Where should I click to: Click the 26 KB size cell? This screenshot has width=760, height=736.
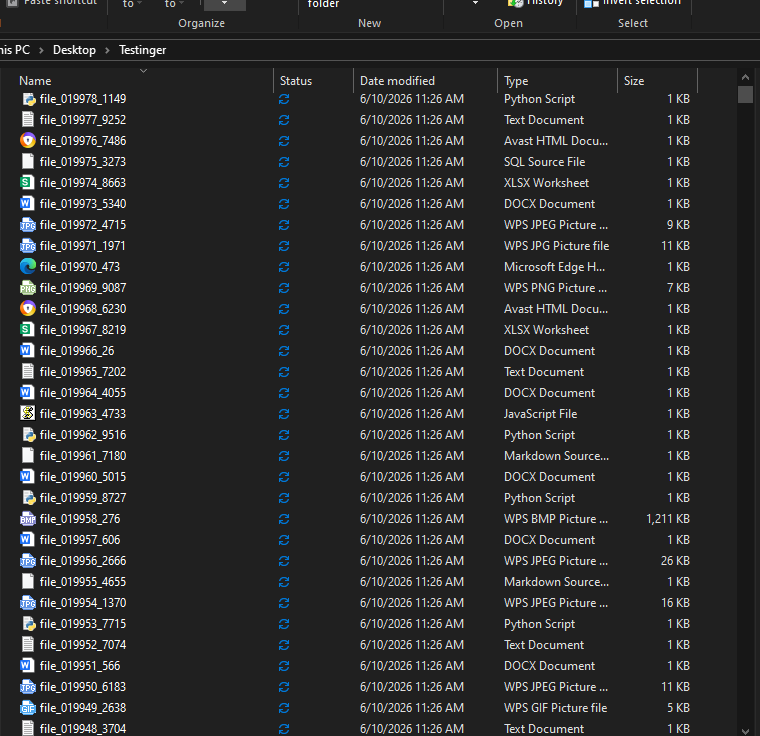coord(675,561)
